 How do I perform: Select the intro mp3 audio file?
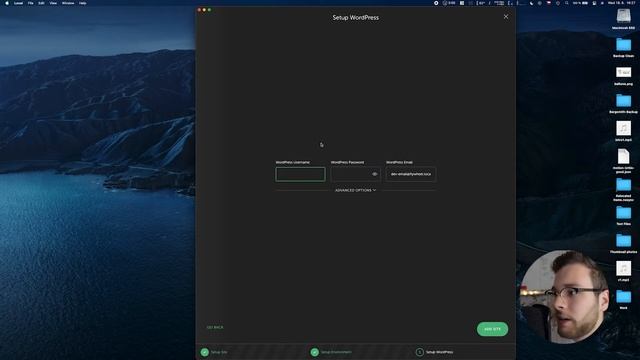(x=623, y=131)
